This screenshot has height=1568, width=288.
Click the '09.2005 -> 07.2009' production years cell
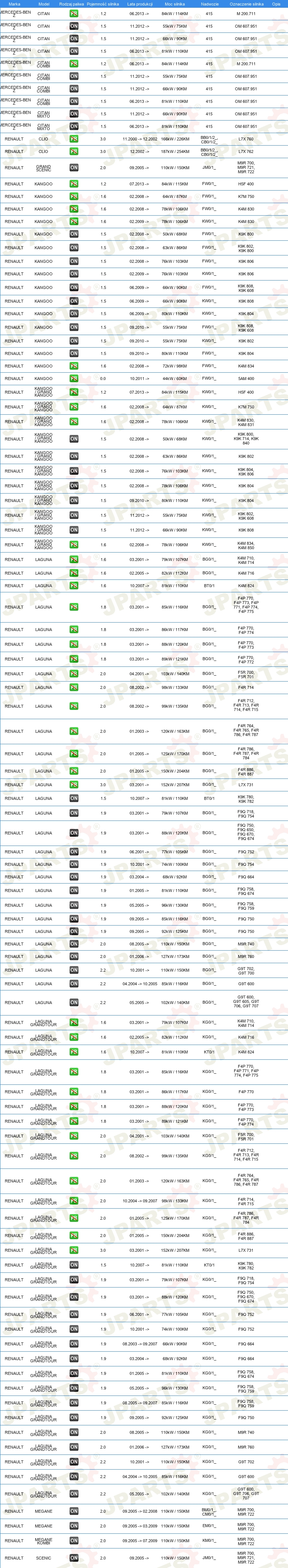coord(139,1541)
